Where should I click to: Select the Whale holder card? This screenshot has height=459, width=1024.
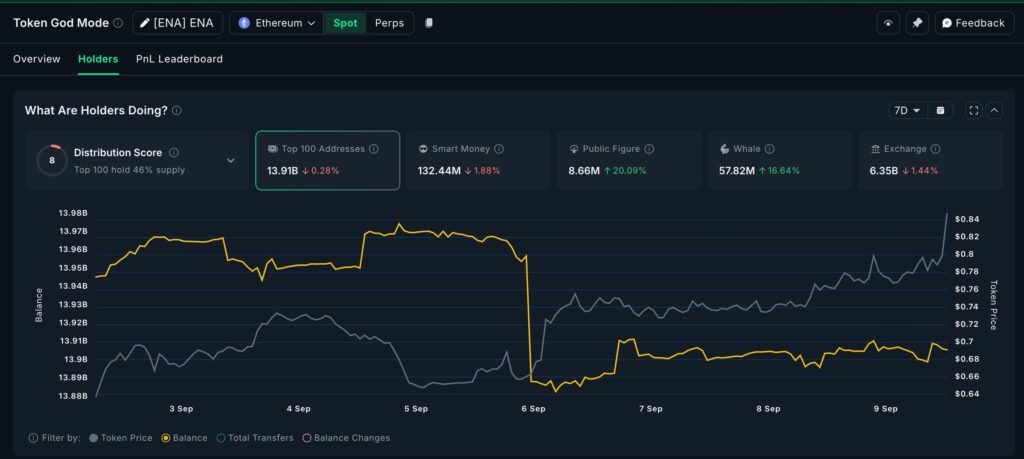(x=778, y=160)
